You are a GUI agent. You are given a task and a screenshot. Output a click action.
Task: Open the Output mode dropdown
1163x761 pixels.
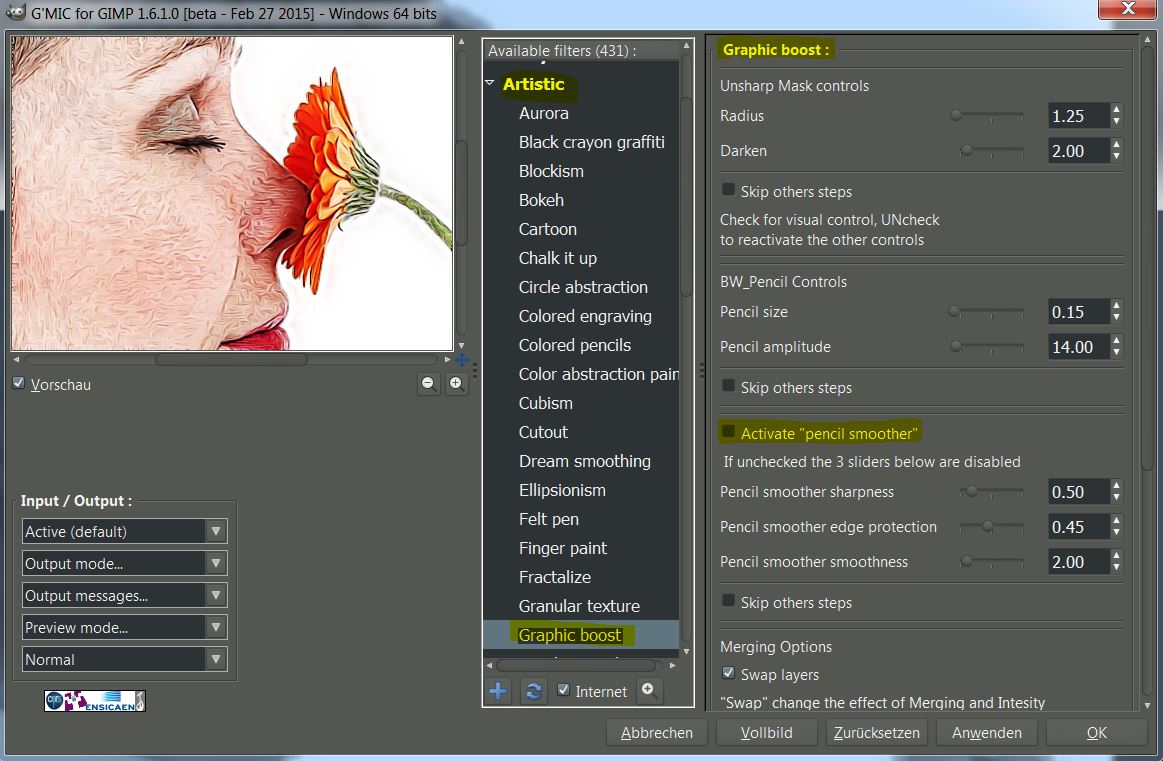pyautogui.click(x=125, y=564)
